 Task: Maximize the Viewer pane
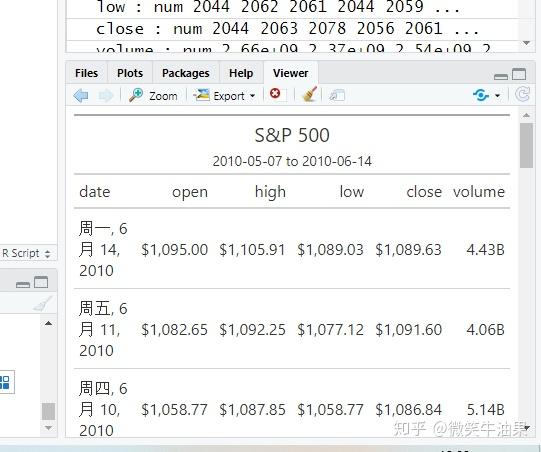pos(519,74)
